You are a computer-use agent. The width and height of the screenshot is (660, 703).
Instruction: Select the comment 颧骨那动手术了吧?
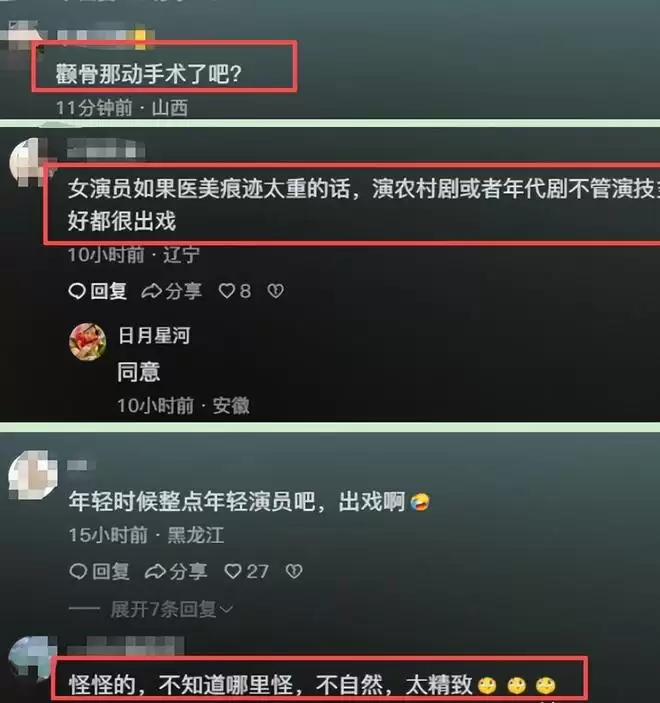149,74
